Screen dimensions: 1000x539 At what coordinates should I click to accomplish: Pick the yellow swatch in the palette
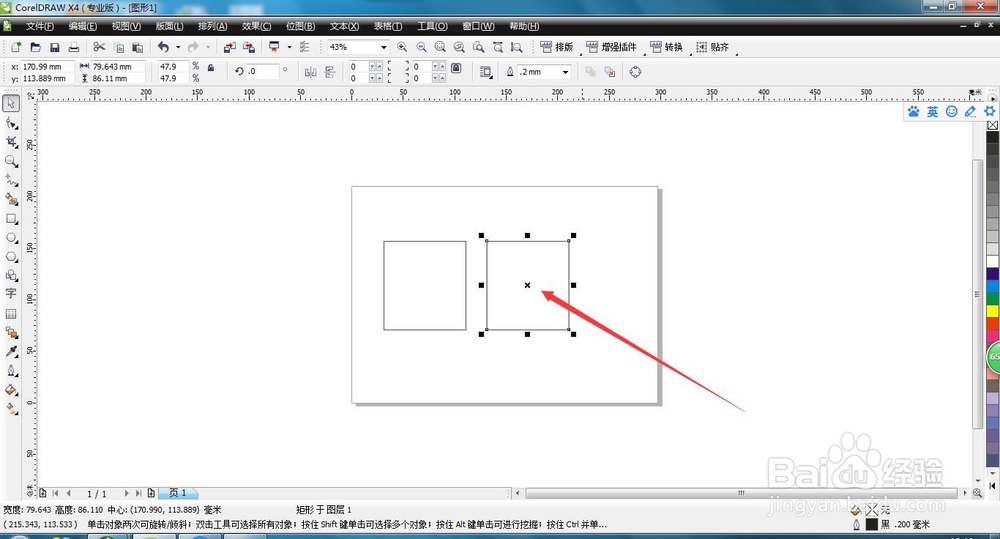[992, 312]
